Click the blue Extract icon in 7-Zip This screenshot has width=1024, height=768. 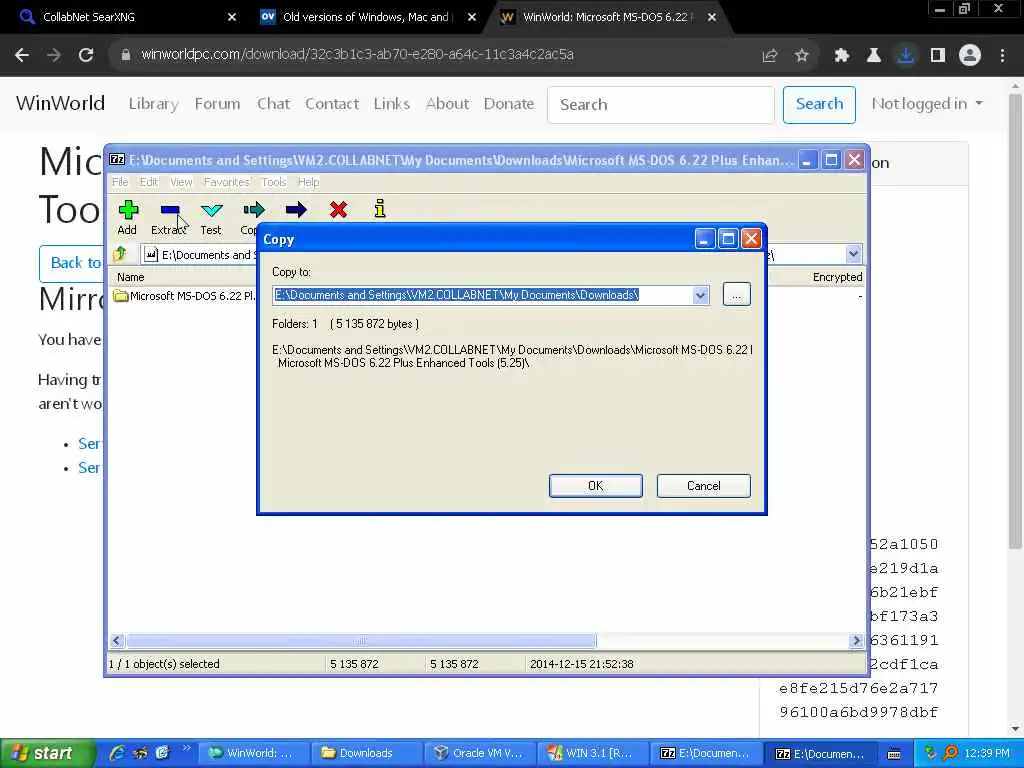tap(170, 210)
